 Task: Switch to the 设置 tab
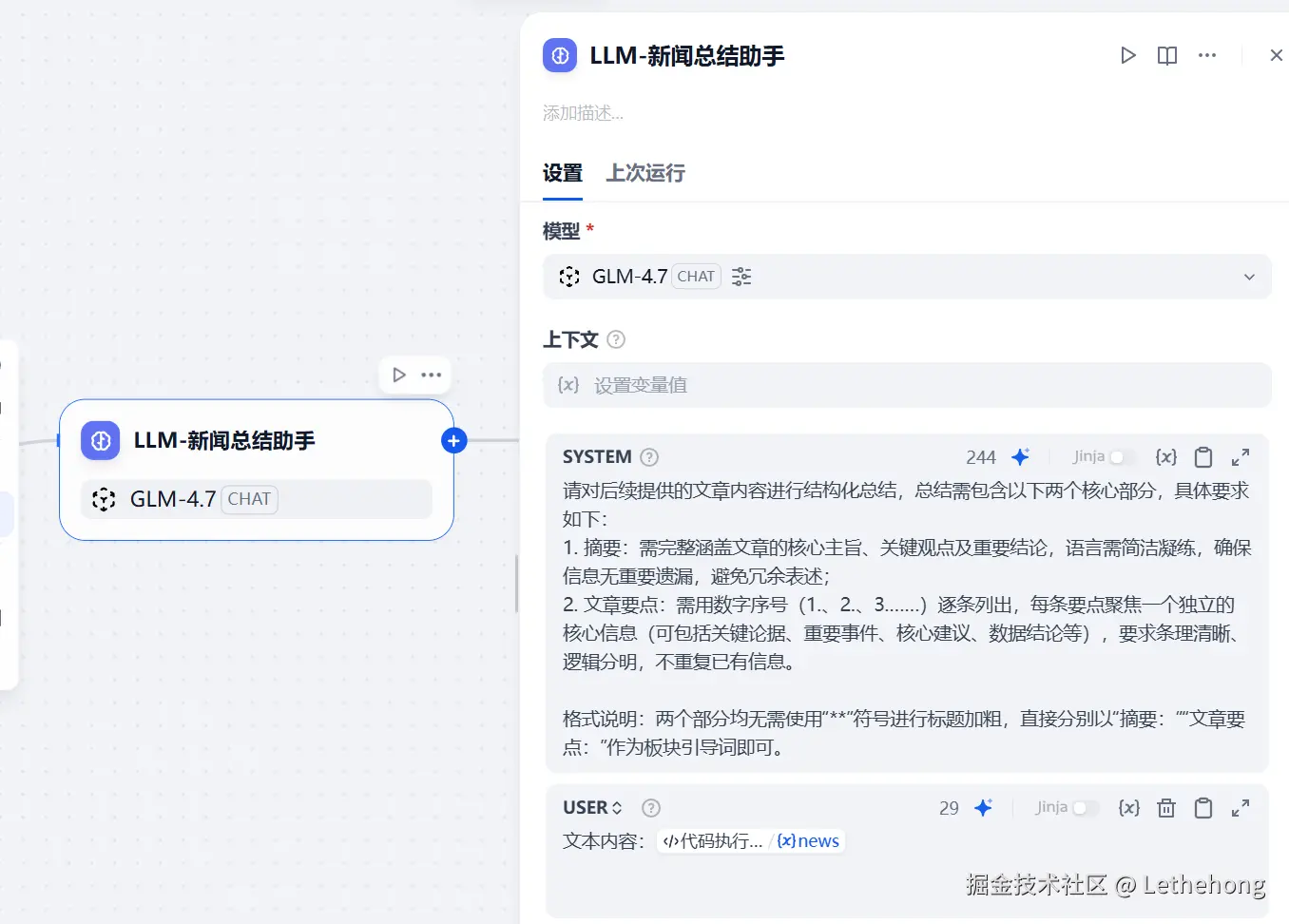(x=562, y=173)
